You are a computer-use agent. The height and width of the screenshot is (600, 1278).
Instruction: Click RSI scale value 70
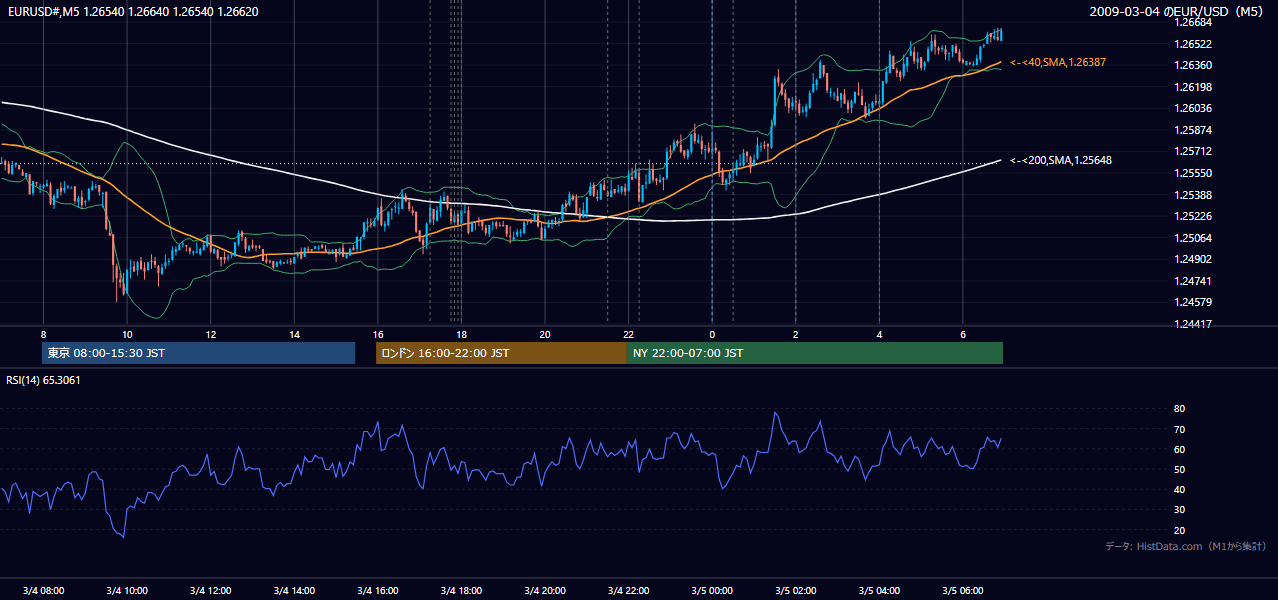[1179, 429]
